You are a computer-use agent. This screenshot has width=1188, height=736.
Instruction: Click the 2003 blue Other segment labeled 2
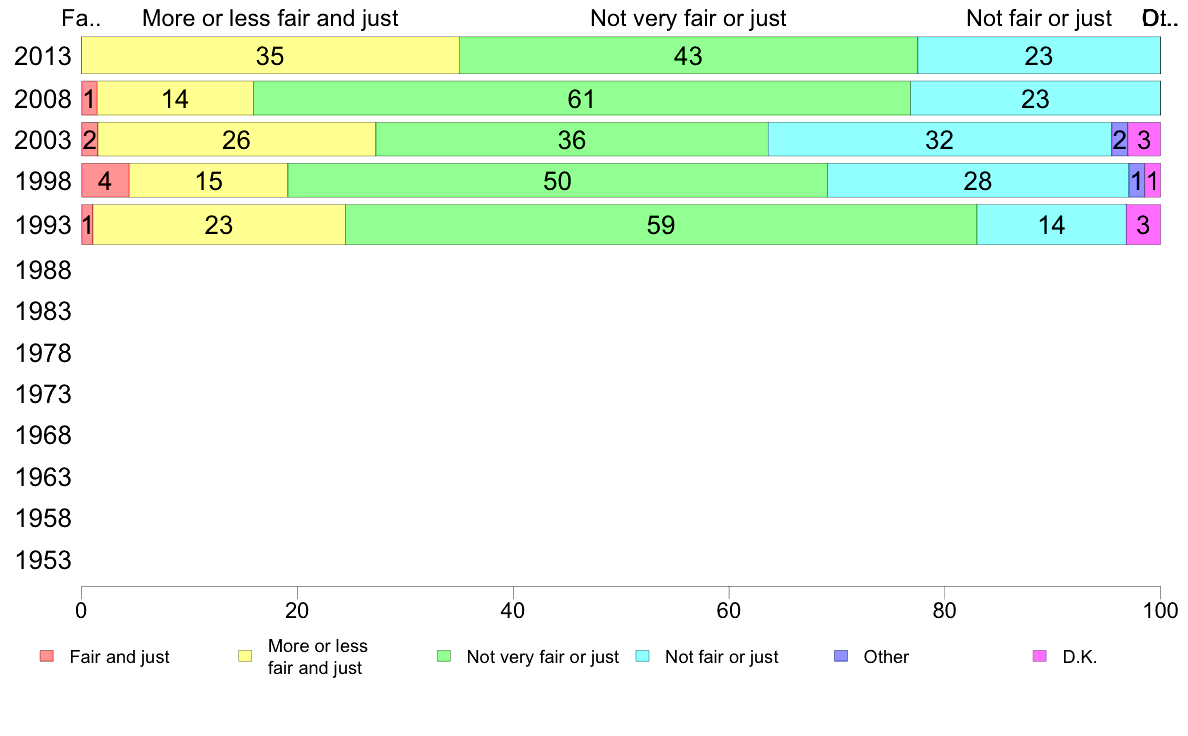pos(1119,139)
